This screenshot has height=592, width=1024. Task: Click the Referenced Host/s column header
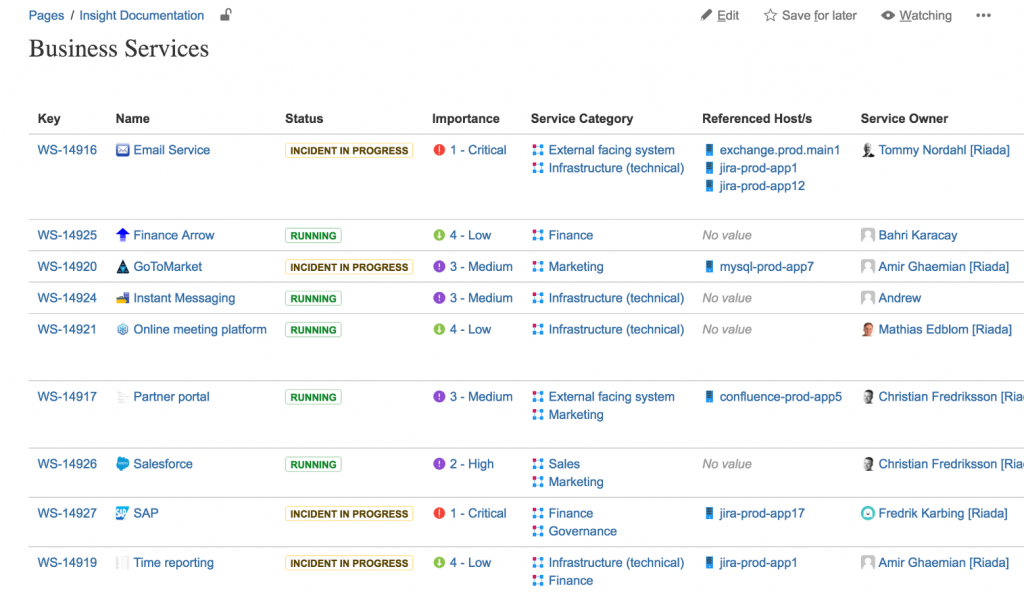point(757,118)
